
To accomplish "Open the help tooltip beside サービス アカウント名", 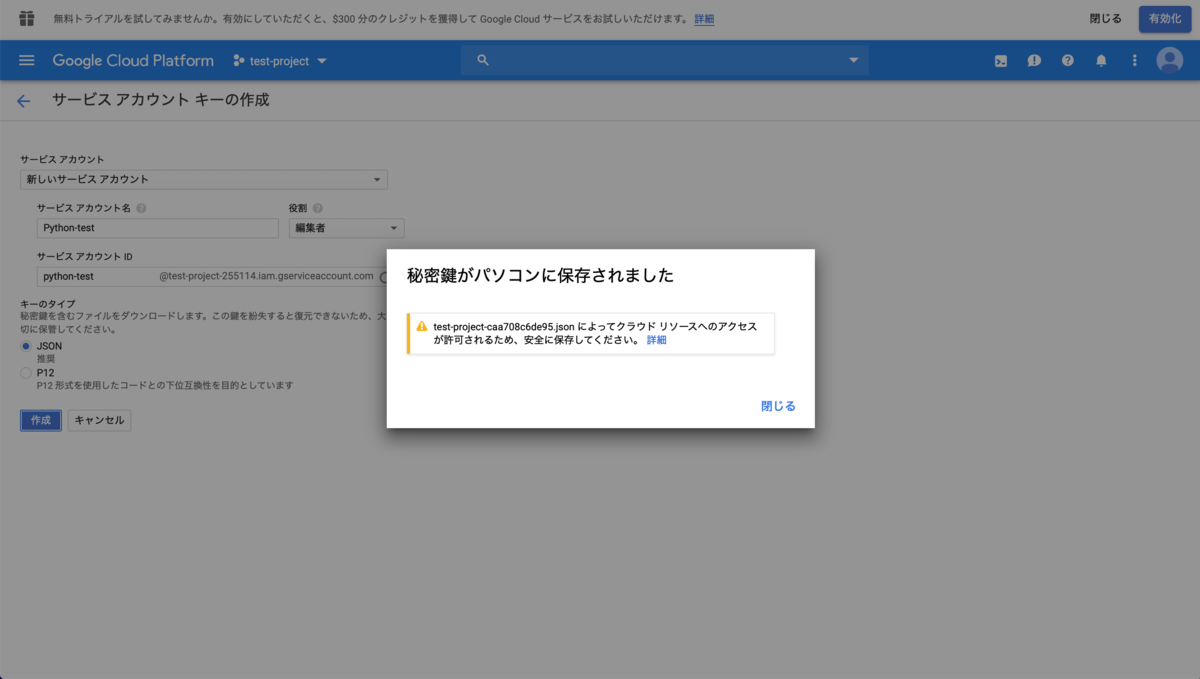I will [142, 207].
